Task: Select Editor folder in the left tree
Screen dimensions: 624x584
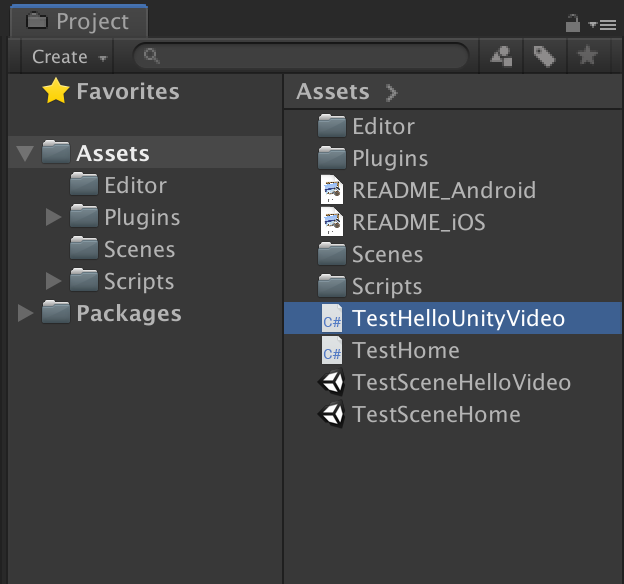Action: (x=135, y=186)
